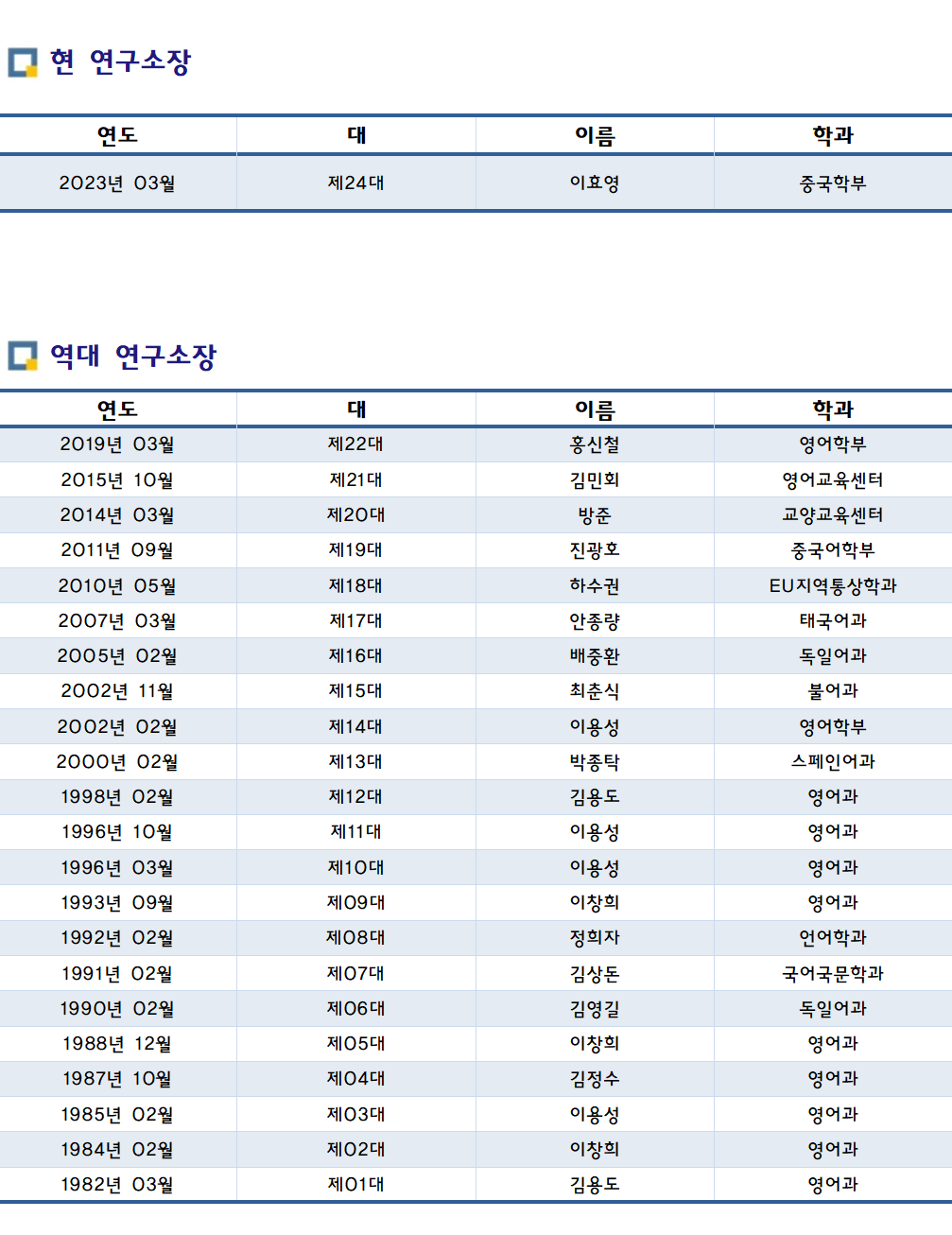952x1235 pixels.
Task: Click the 이름 header in the 역대 연구소장 table
Action: pyautogui.click(x=595, y=409)
